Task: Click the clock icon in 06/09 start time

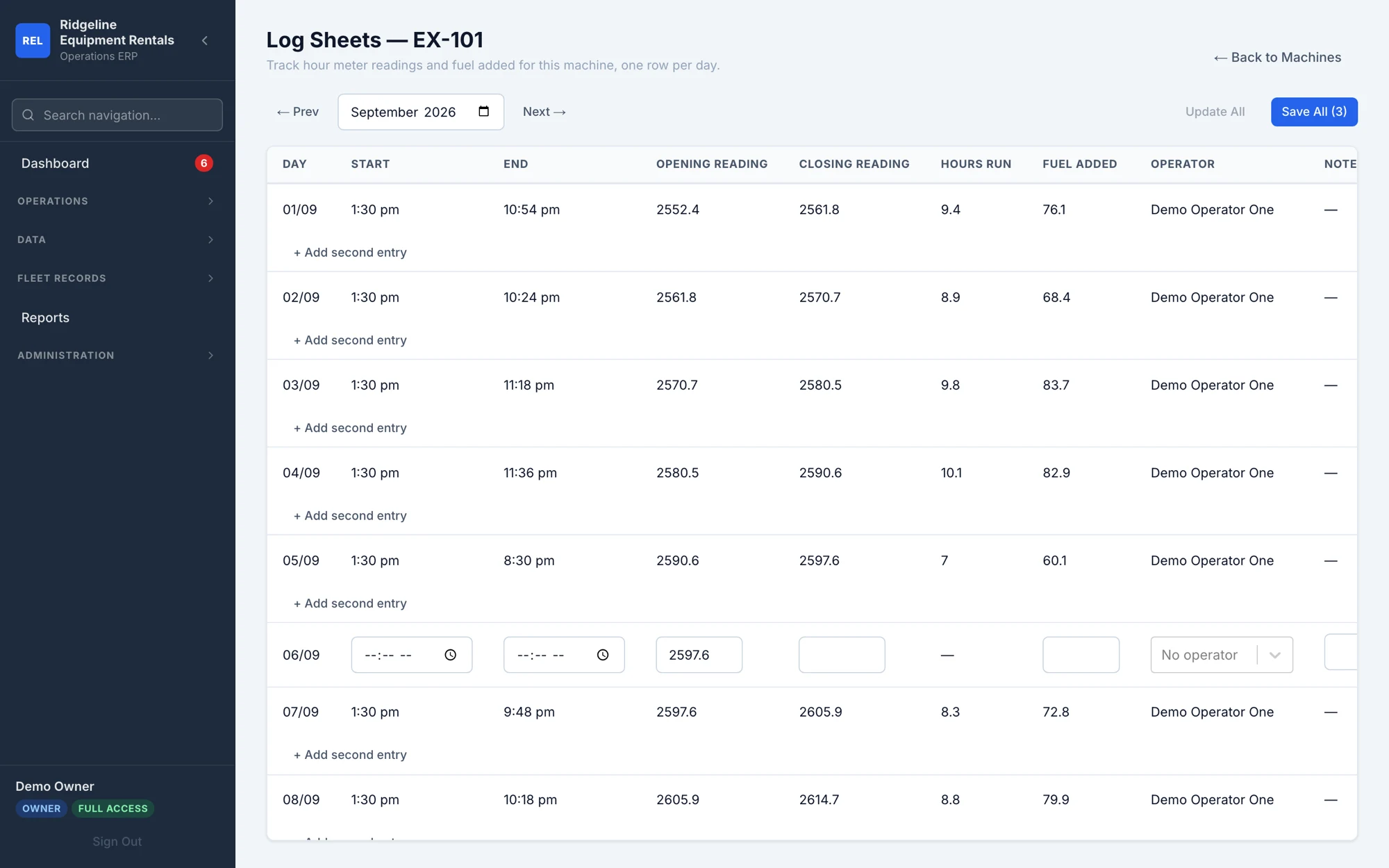Action: 450,655
